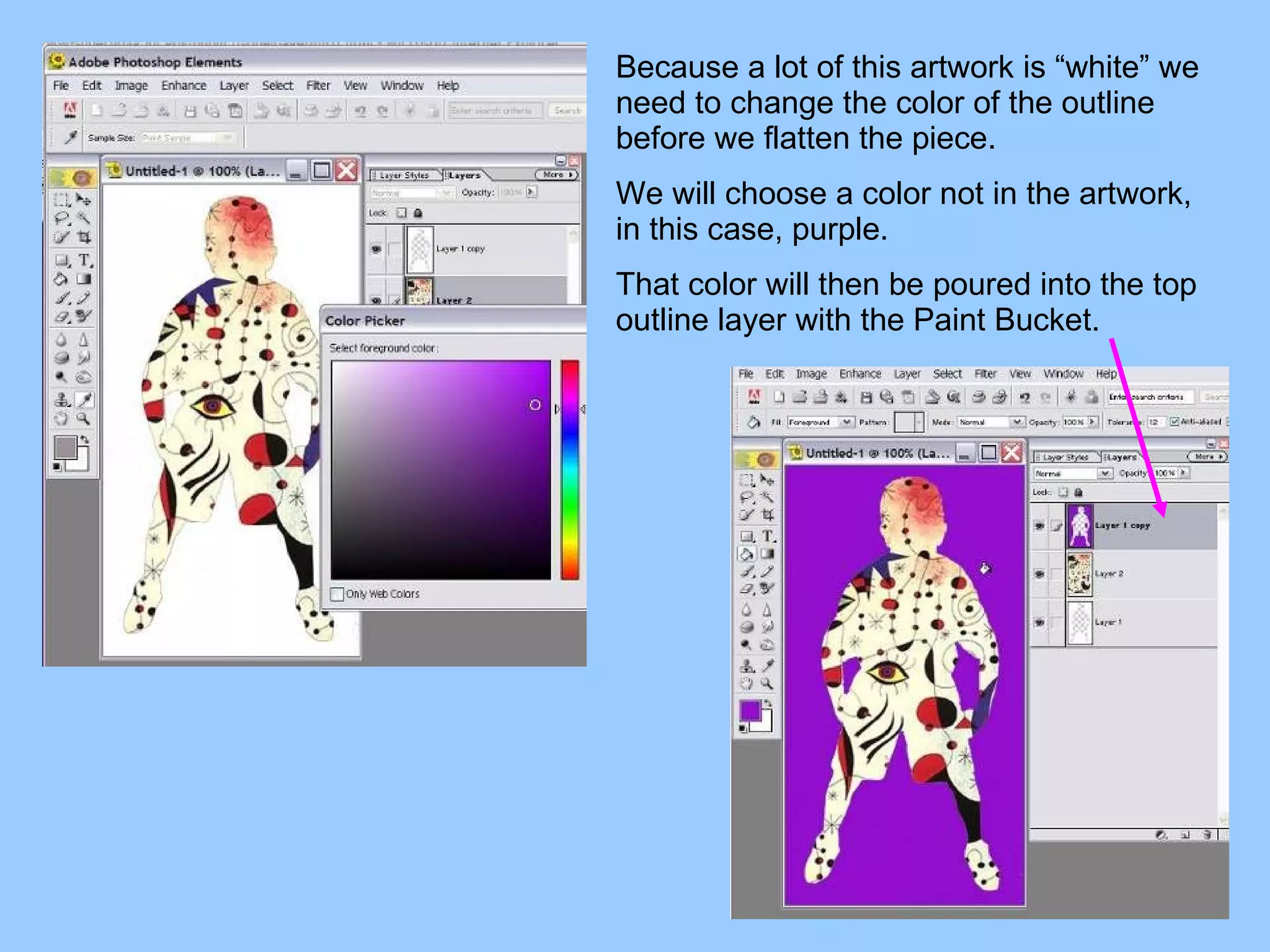The height and width of the screenshot is (952, 1270).
Task: Choose the Gradient tool in purple-canvas screenshot
Action: tap(768, 554)
